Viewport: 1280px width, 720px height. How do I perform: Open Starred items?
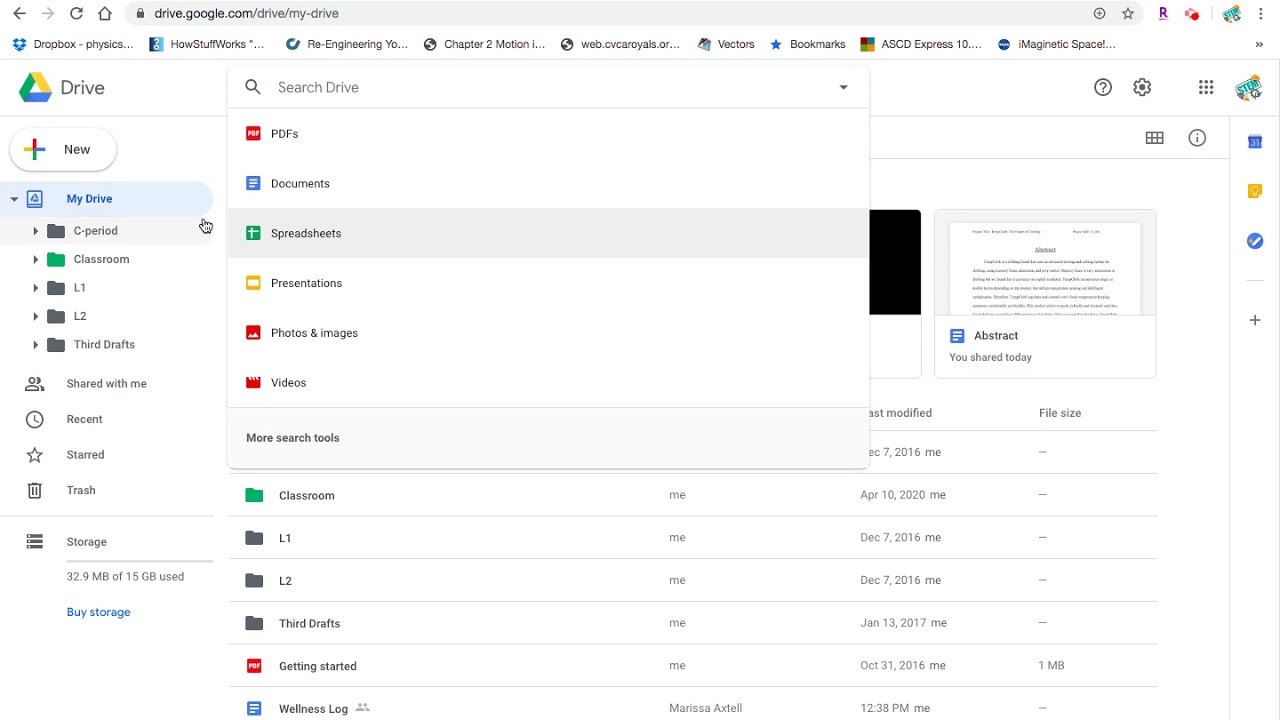(x=85, y=455)
